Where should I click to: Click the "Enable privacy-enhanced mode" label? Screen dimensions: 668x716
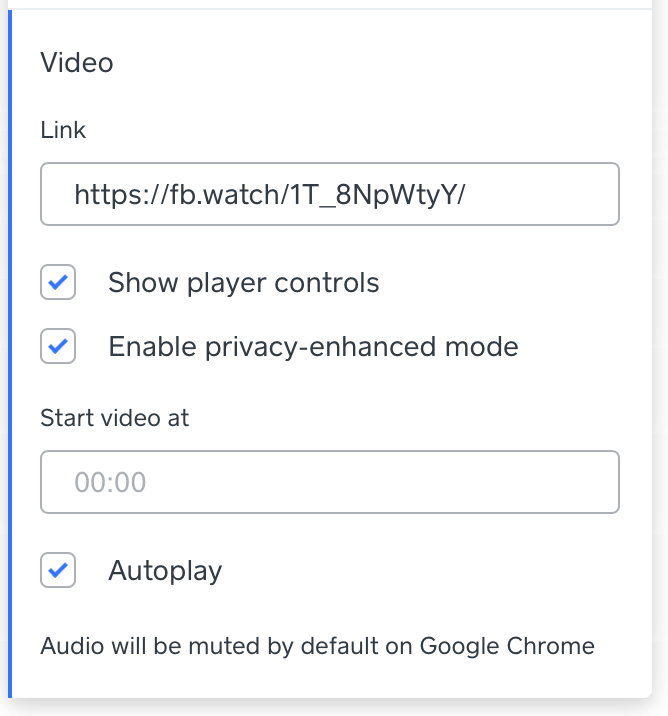[313, 347]
